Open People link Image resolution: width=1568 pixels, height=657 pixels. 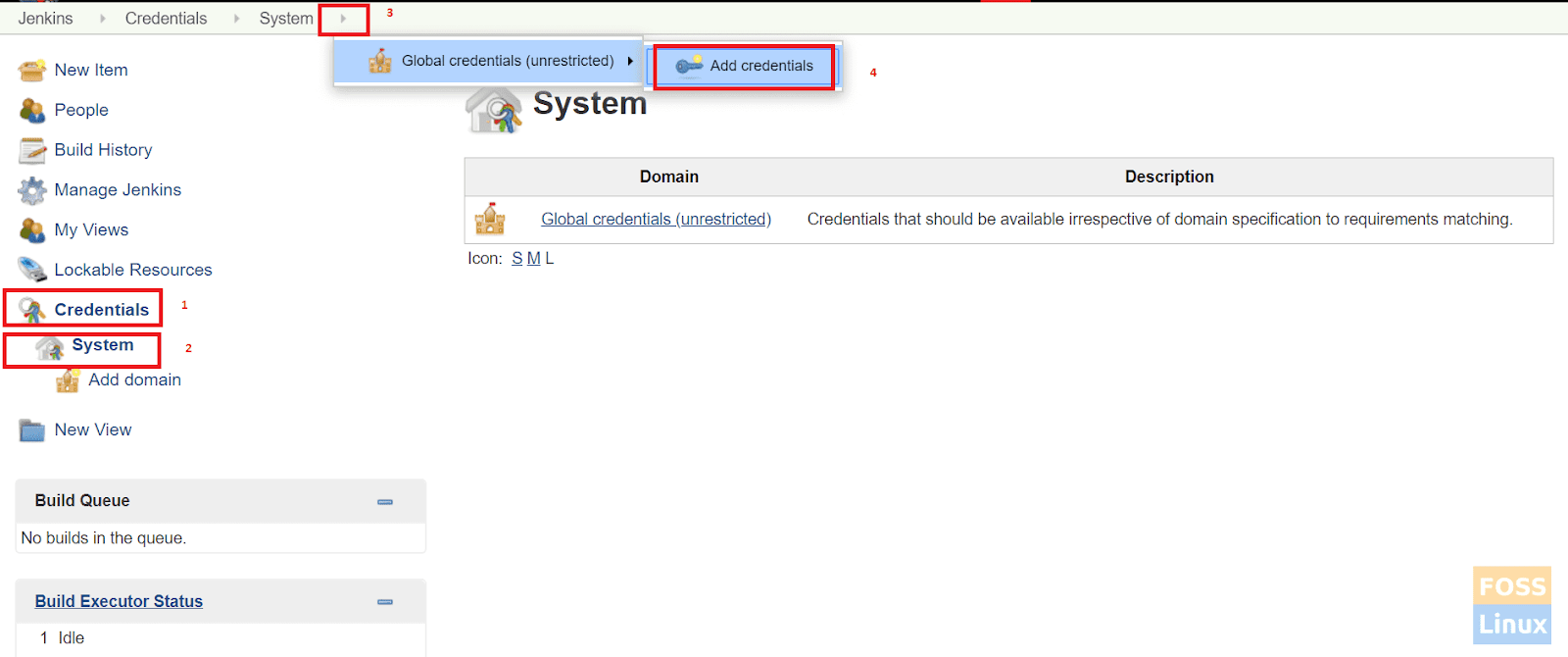pos(81,111)
